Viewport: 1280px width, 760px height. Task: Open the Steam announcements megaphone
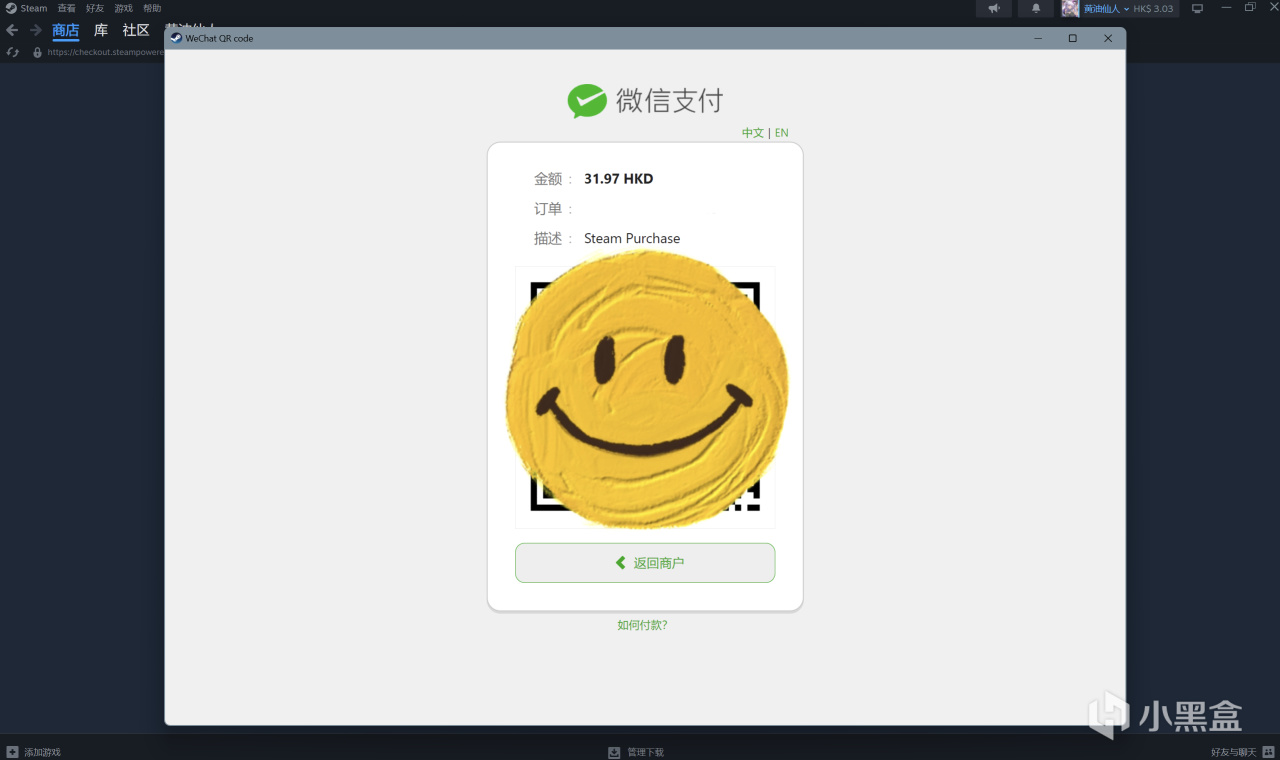click(994, 8)
